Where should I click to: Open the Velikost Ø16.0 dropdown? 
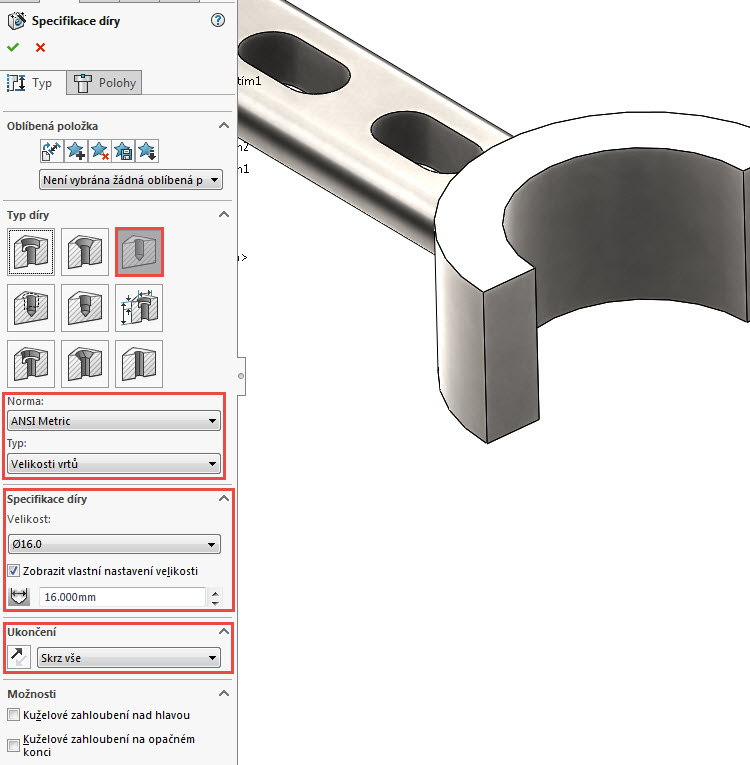[113, 544]
